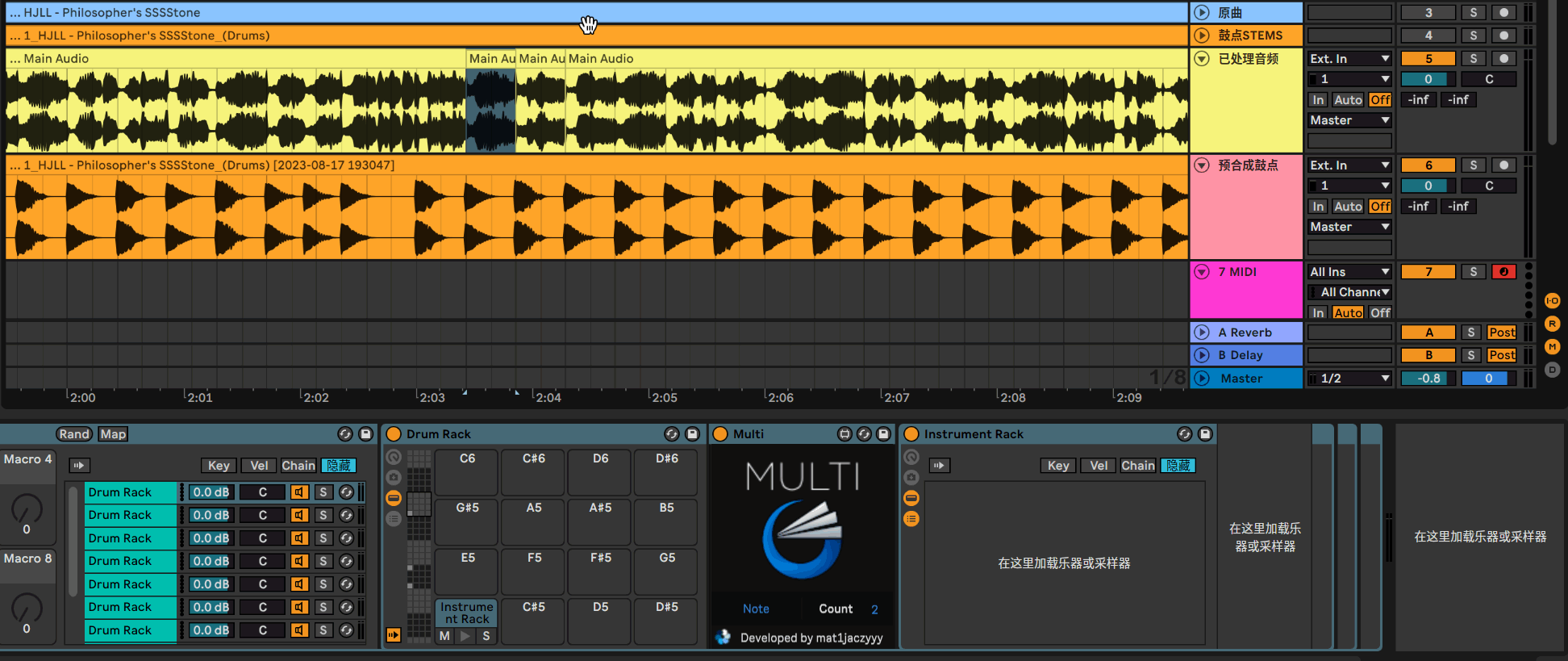Select the Key tab in the left rack
The height and width of the screenshot is (661, 1568).
219,466
